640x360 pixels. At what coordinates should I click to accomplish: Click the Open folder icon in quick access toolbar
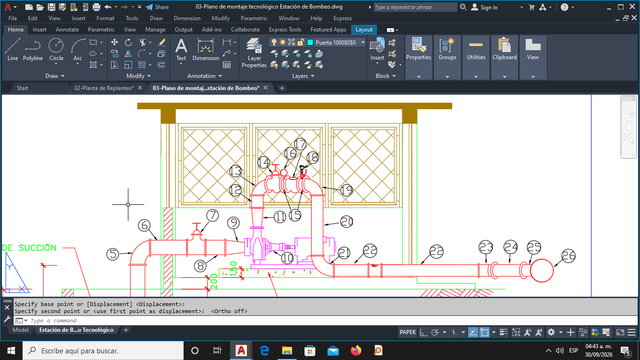[x=40, y=7]
